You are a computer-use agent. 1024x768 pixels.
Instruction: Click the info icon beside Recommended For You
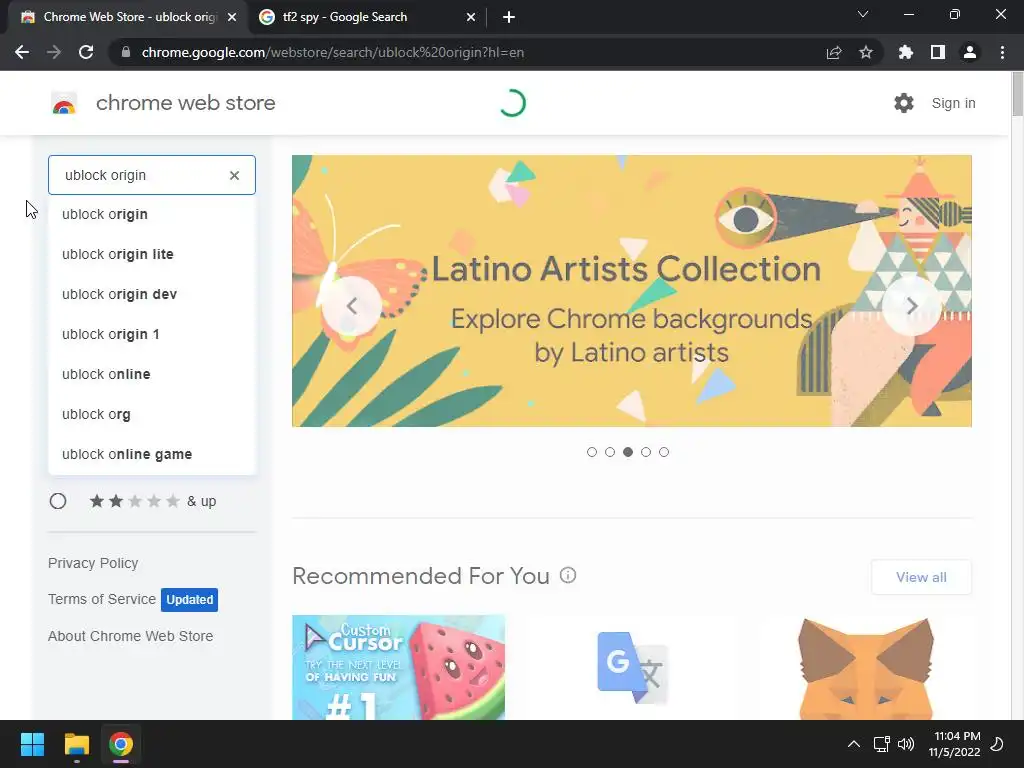pos(568,575)
